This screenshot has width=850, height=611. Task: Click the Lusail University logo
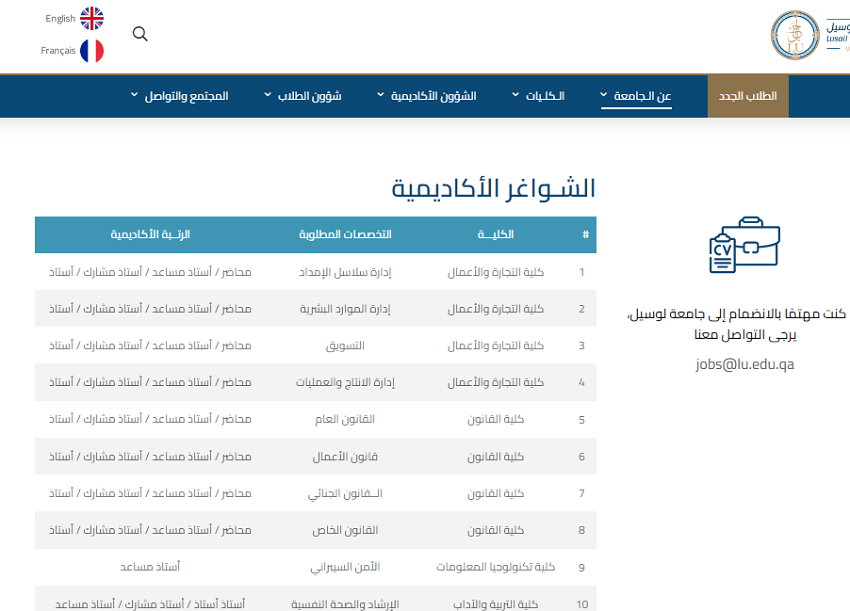(x=796, y=35)
